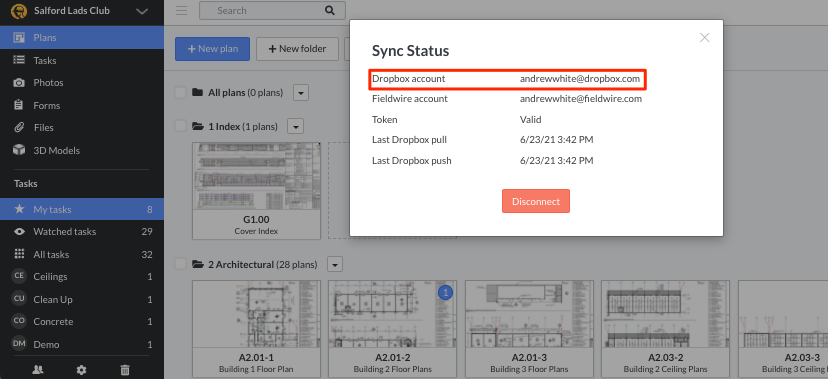Click the 1 Index open folder icon

click(198, 126)
